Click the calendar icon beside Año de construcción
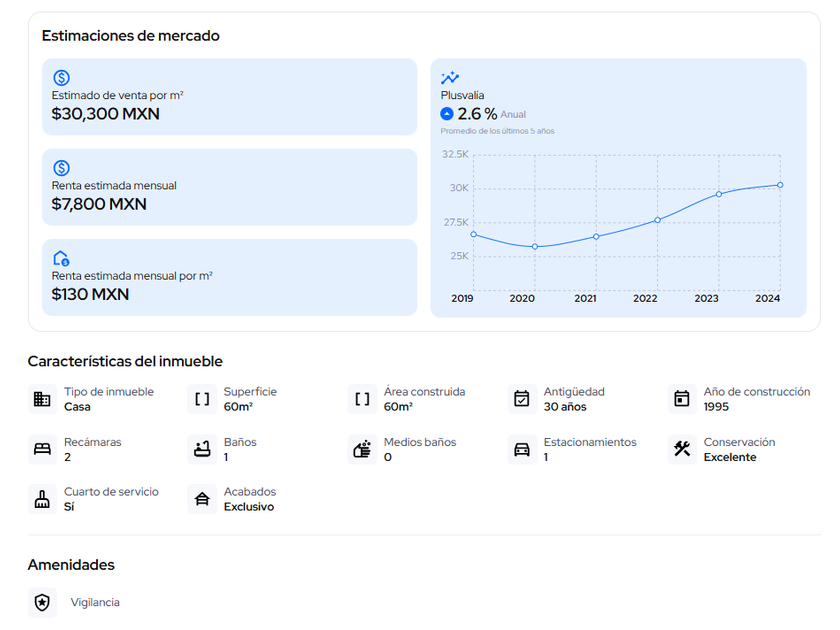The image size is (840, 630). click(682, 399)
